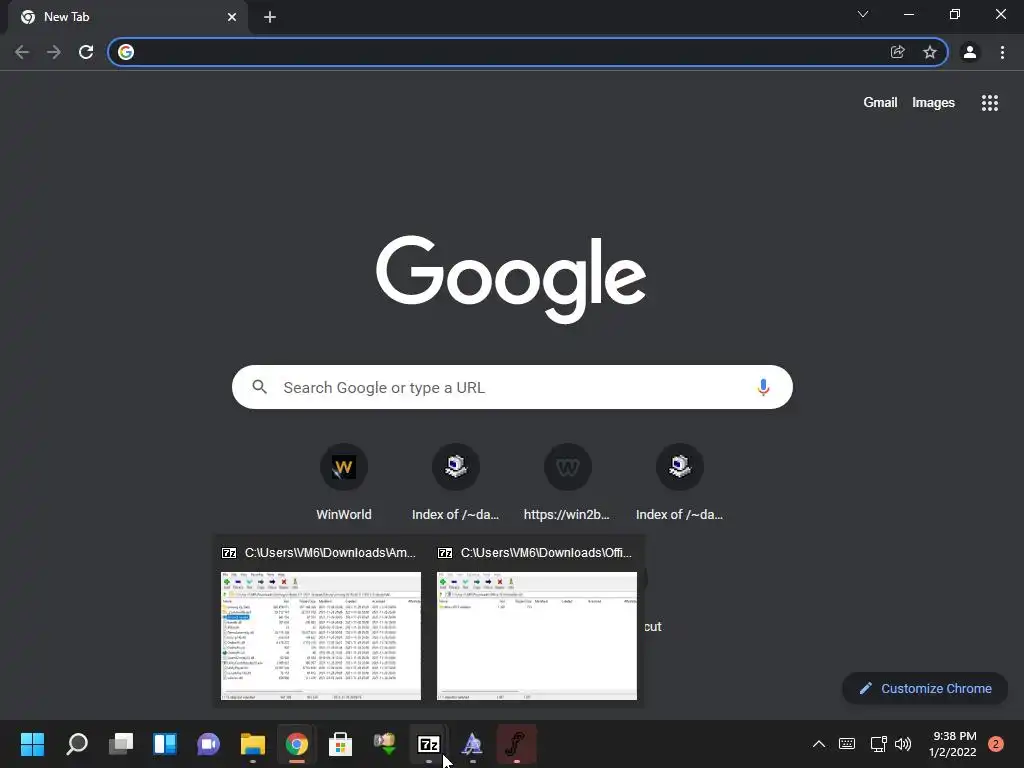Open the Chrome profile avatar
The height and width of the screenshot is (768, 1024).
[970, 52]
